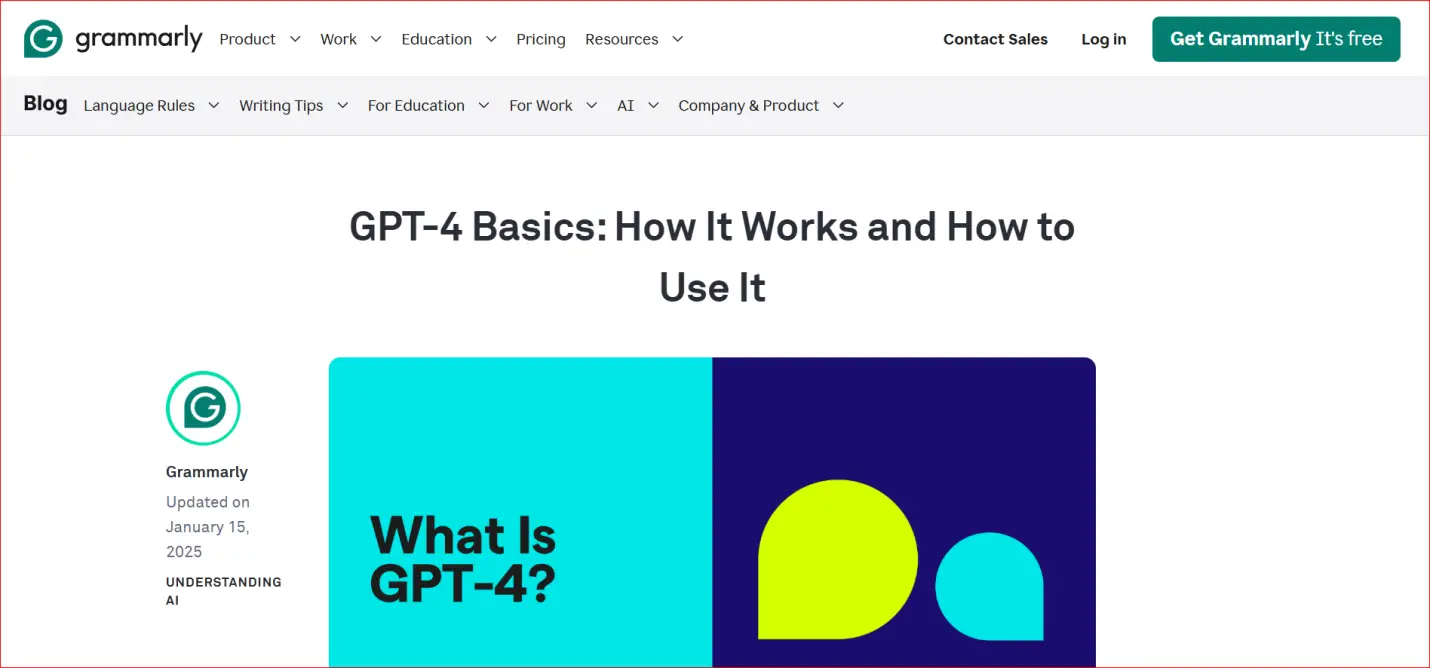The width and height of the screenshot is (1430, 668).
Task: Select For Work in blog navigation
Action: (x=540, y=105)
